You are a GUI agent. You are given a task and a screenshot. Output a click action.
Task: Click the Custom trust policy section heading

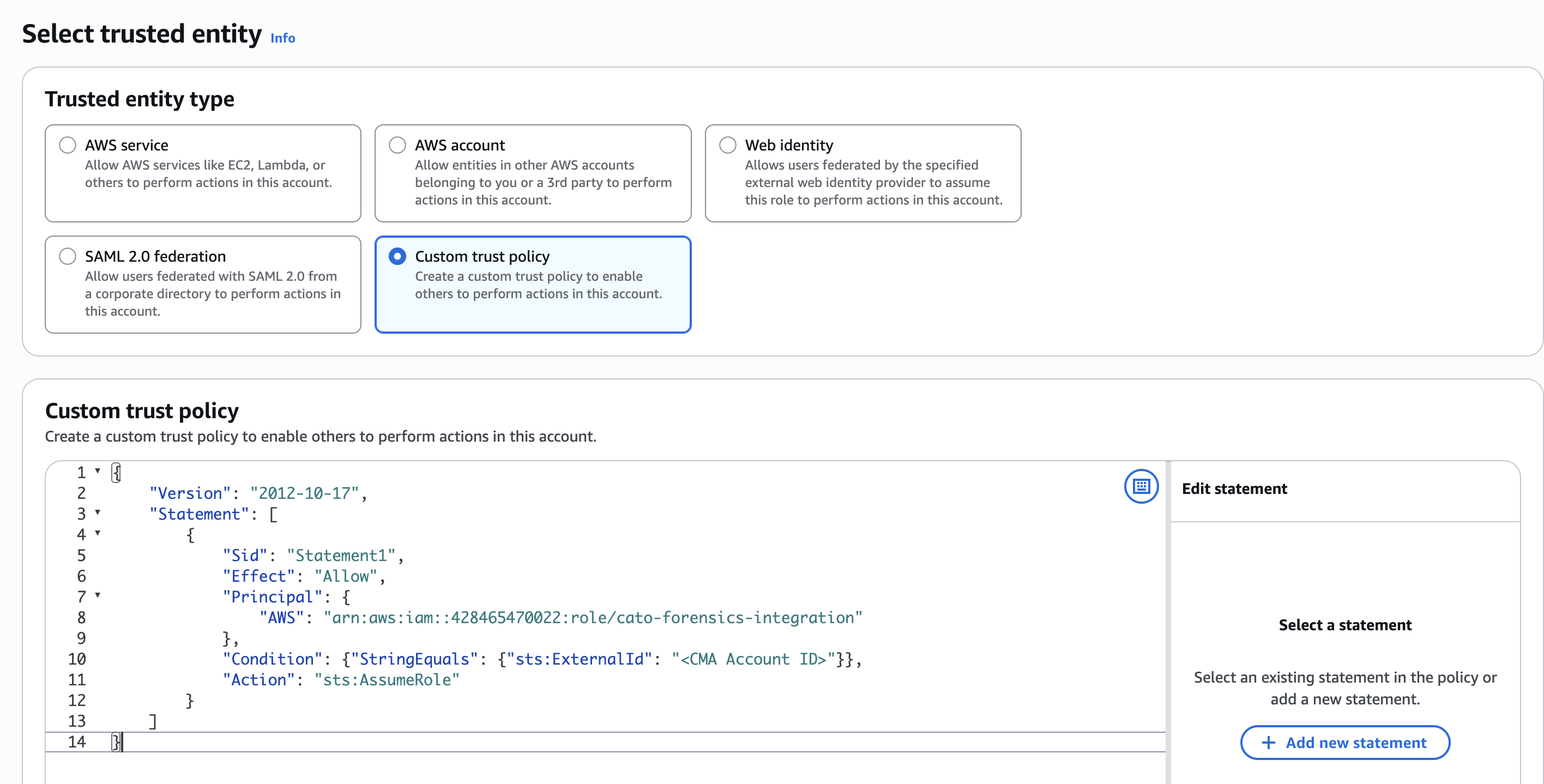[141, 411]
